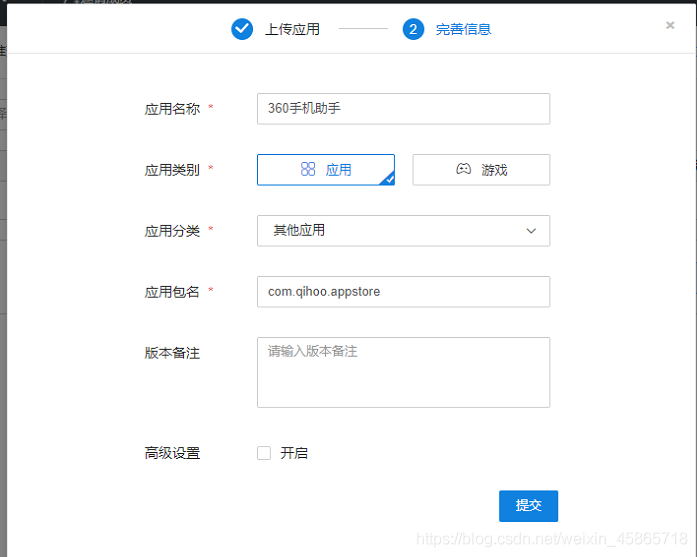Click the completed step checkmark icon
The image size is (697, 557).
pos(242,29)
